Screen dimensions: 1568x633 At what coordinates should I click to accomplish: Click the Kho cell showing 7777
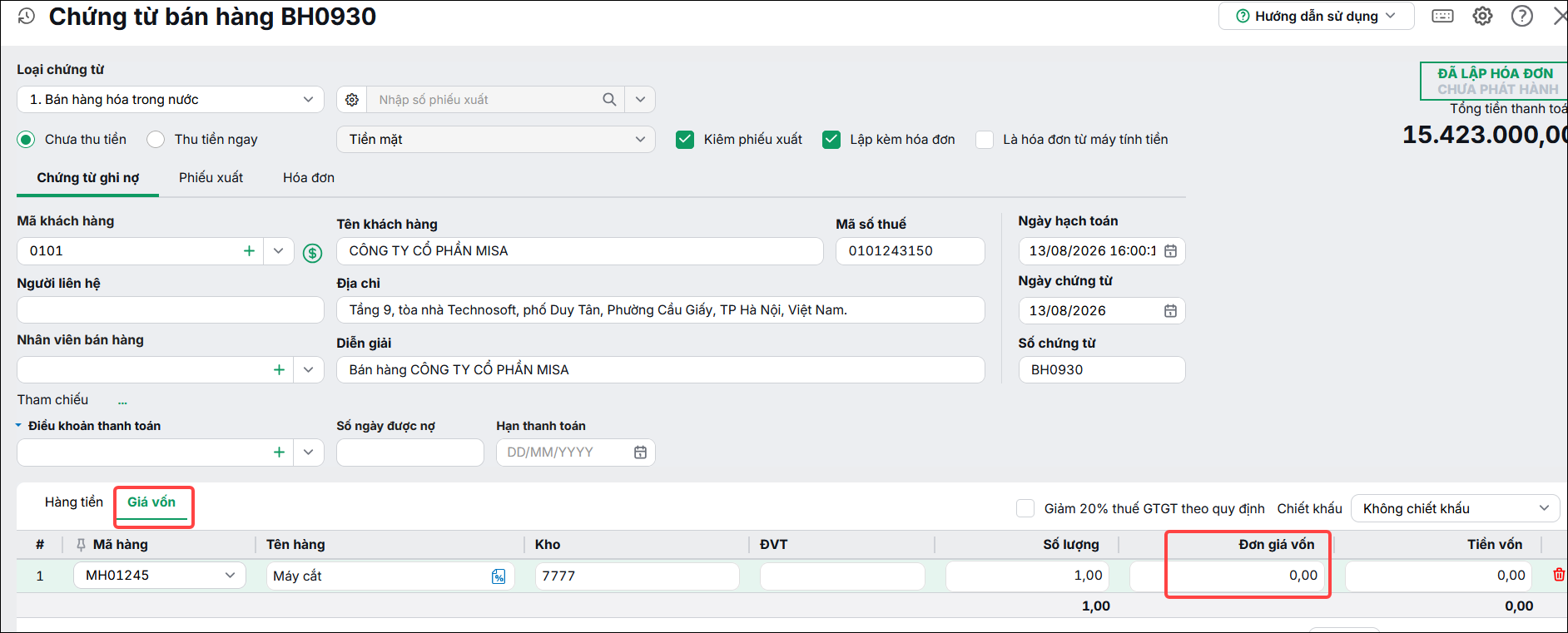click(638, 576)
